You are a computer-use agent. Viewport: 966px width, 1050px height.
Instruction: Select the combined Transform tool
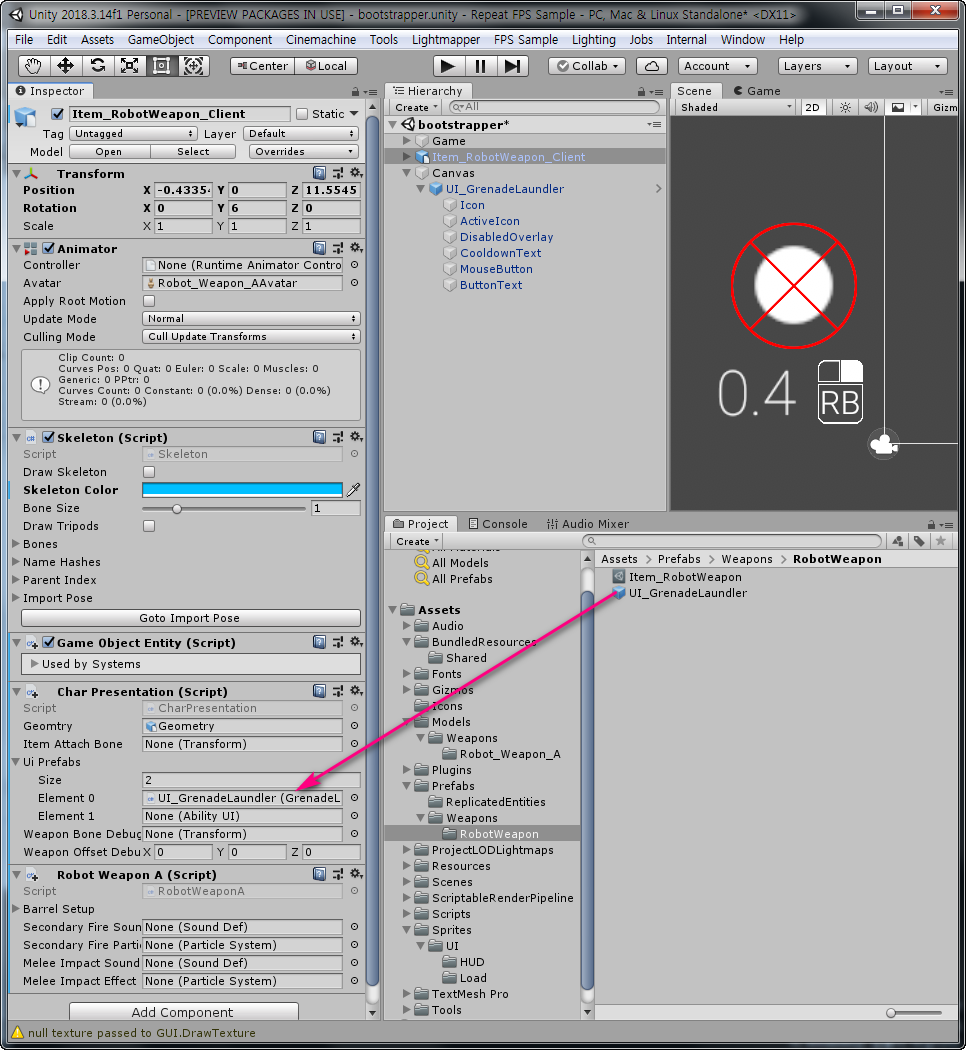(193, 66)
